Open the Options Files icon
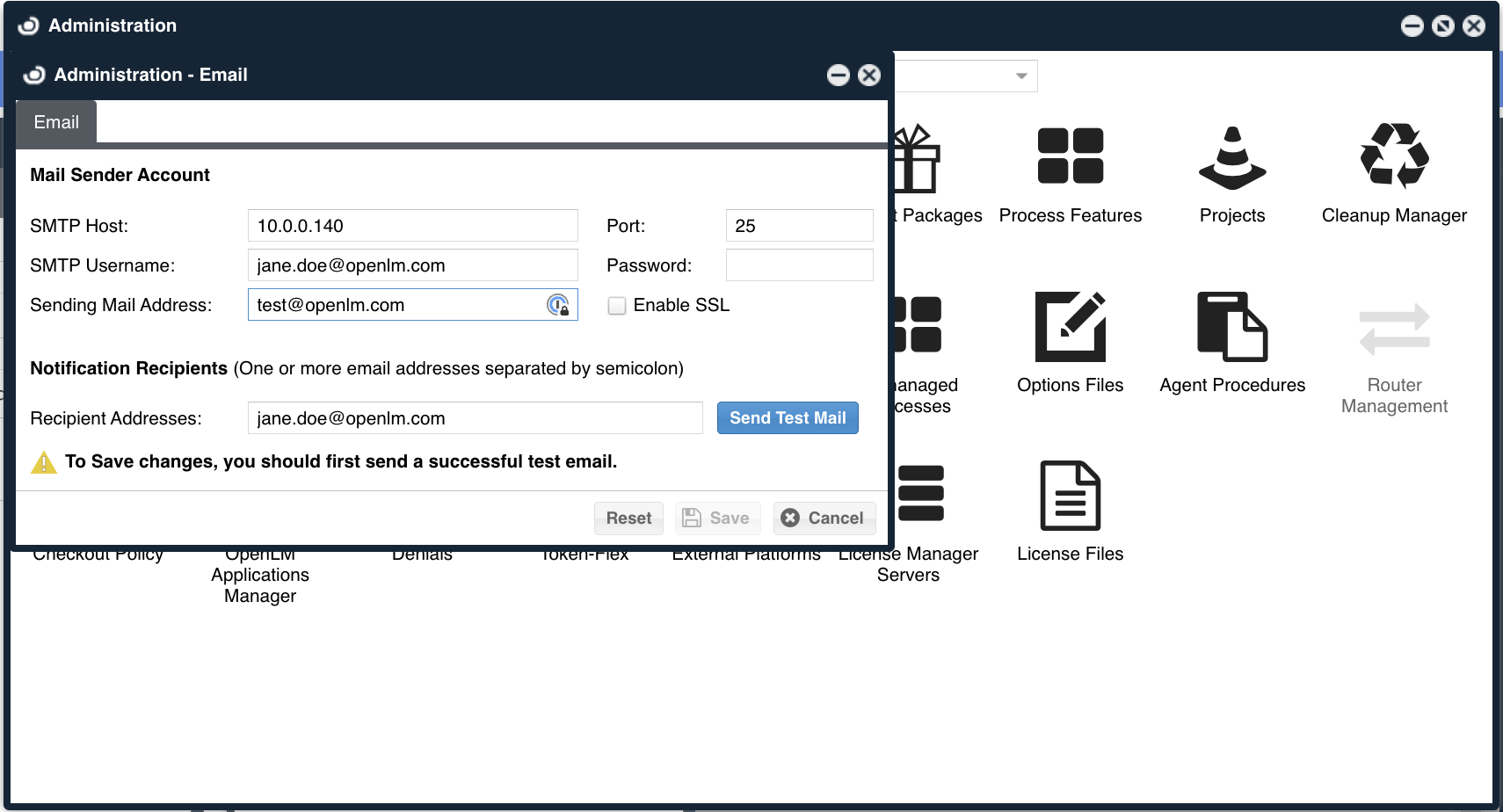 click(1070, 327)
